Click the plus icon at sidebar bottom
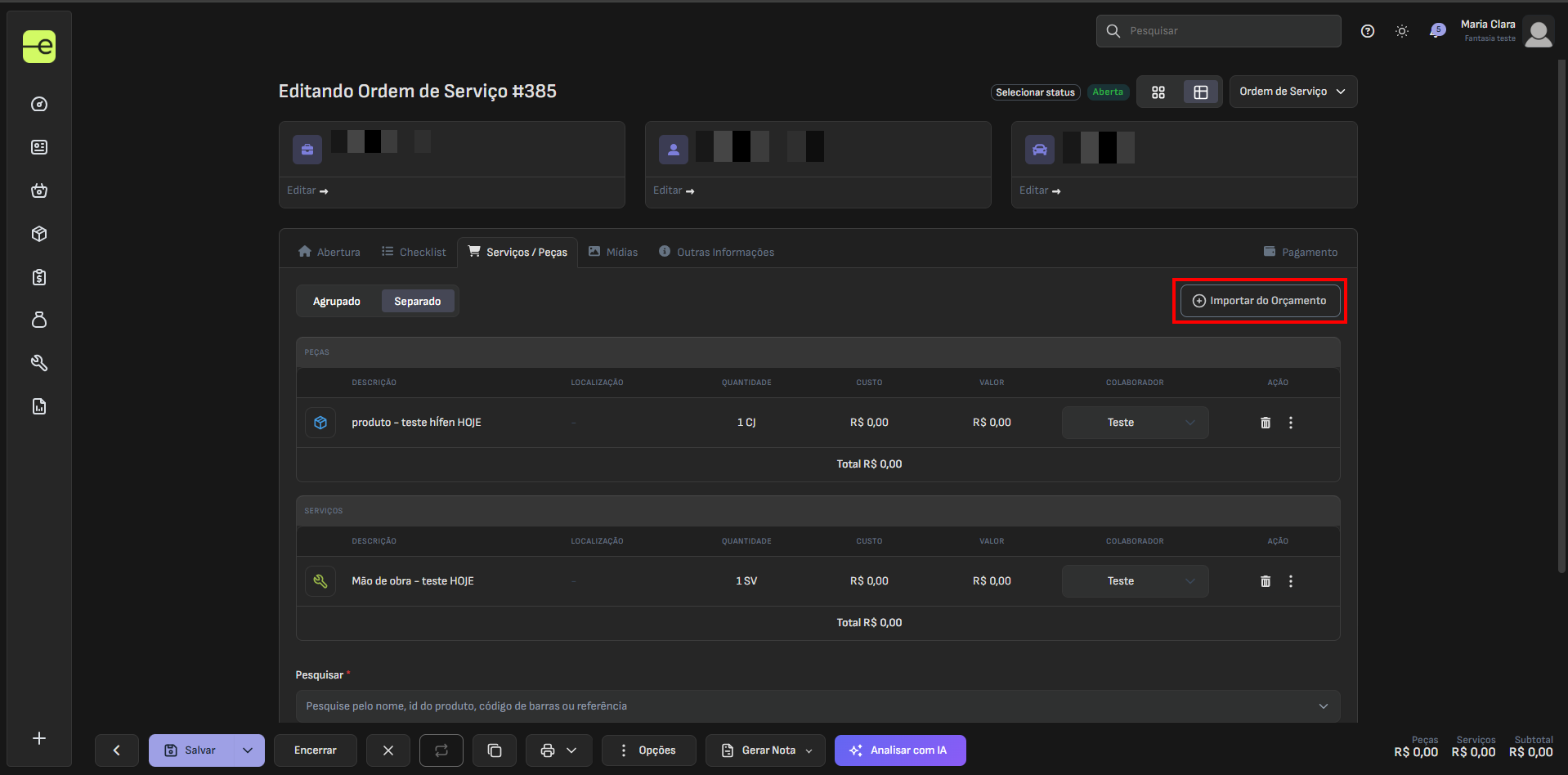 [39, 738]
